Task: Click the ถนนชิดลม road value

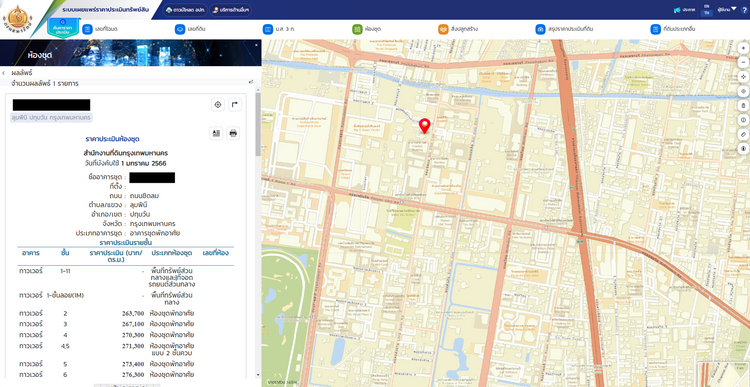Action: click(x=144, y=196)
